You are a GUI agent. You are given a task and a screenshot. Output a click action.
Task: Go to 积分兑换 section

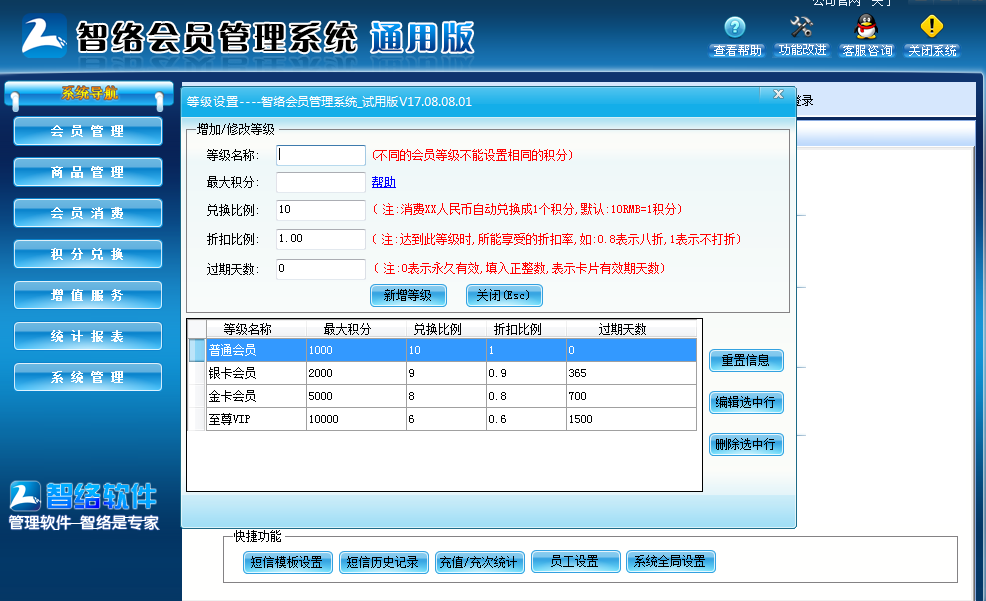click(88, 254)
